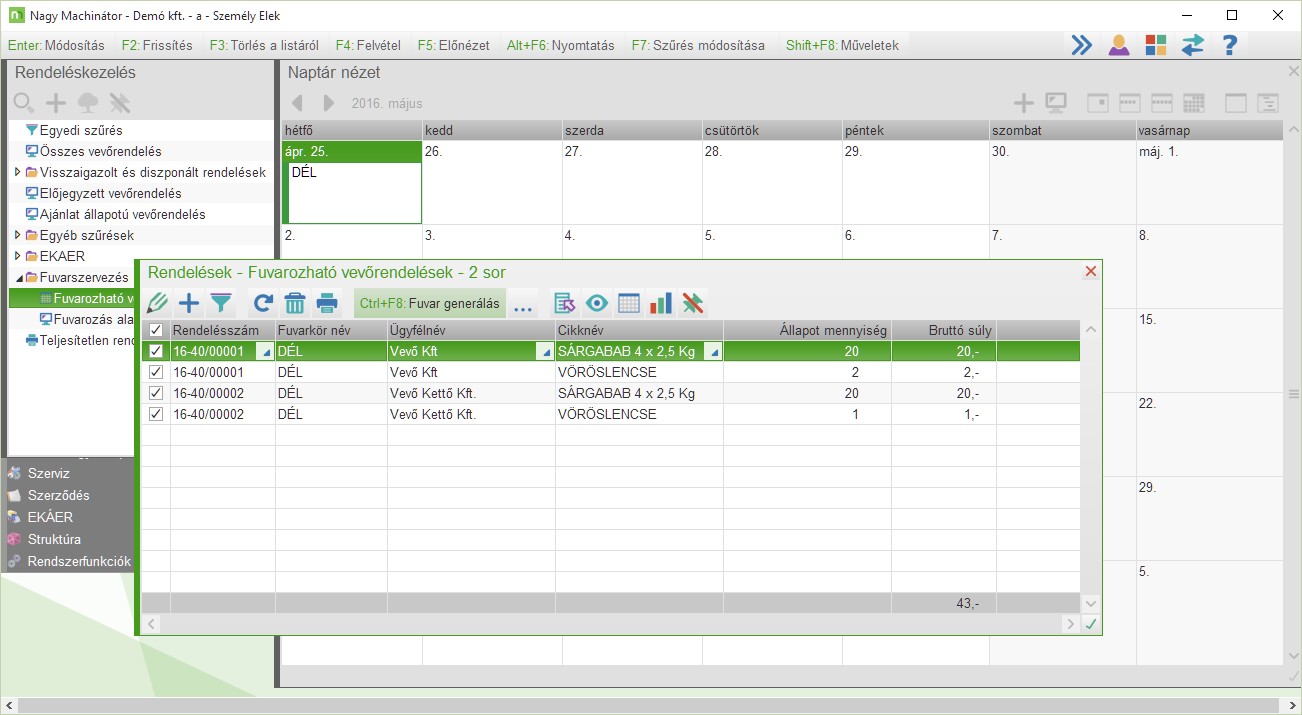Viewport: 1302px width, 715px height.
Task: Click the edit pencil icon in Rendelések toolbar
Action: click(158, 304)
